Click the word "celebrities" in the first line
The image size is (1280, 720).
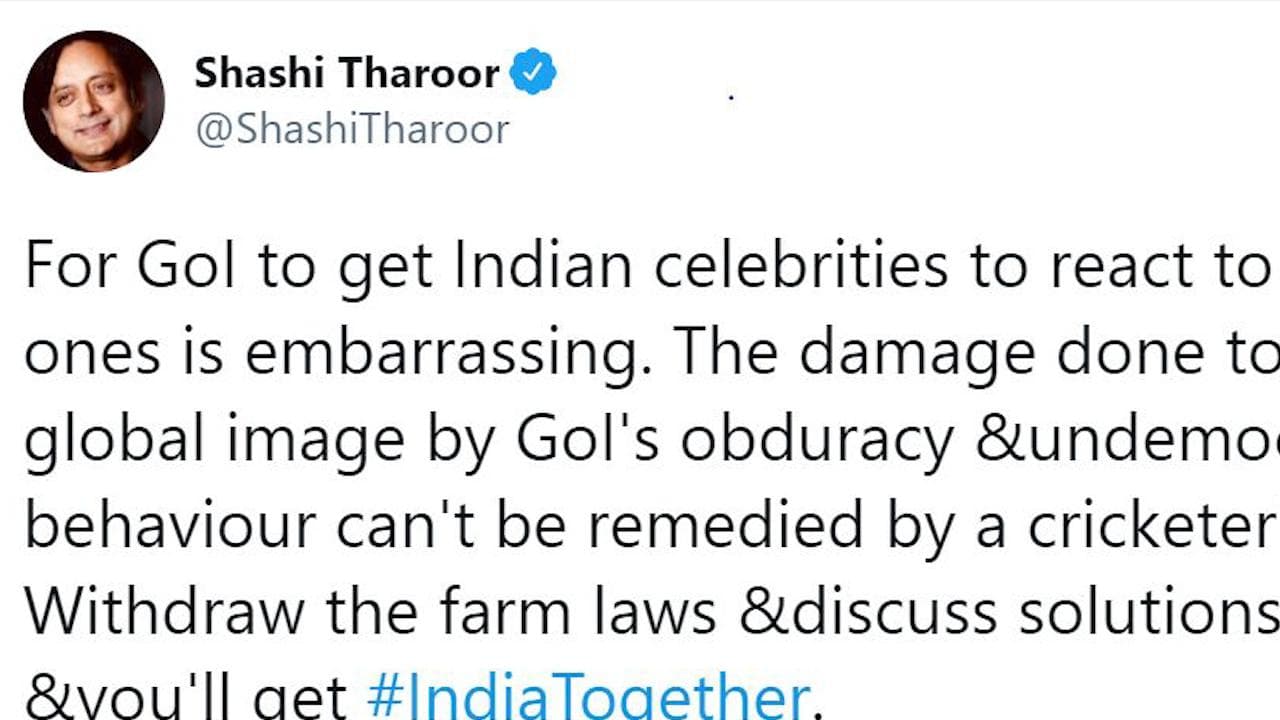pyautogui.click(x=798, y=268)
